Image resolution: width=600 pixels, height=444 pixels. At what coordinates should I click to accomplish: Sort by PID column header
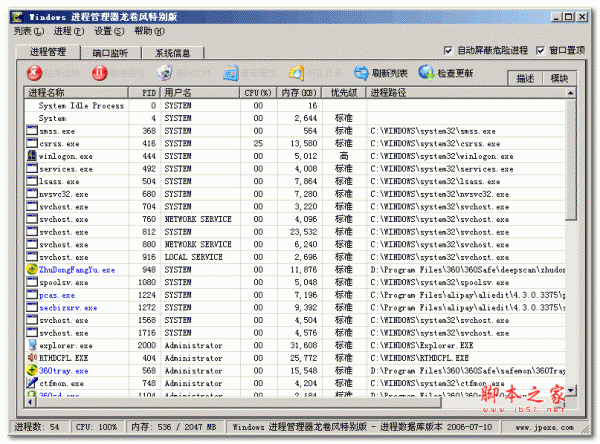click(x=144, y=93)
